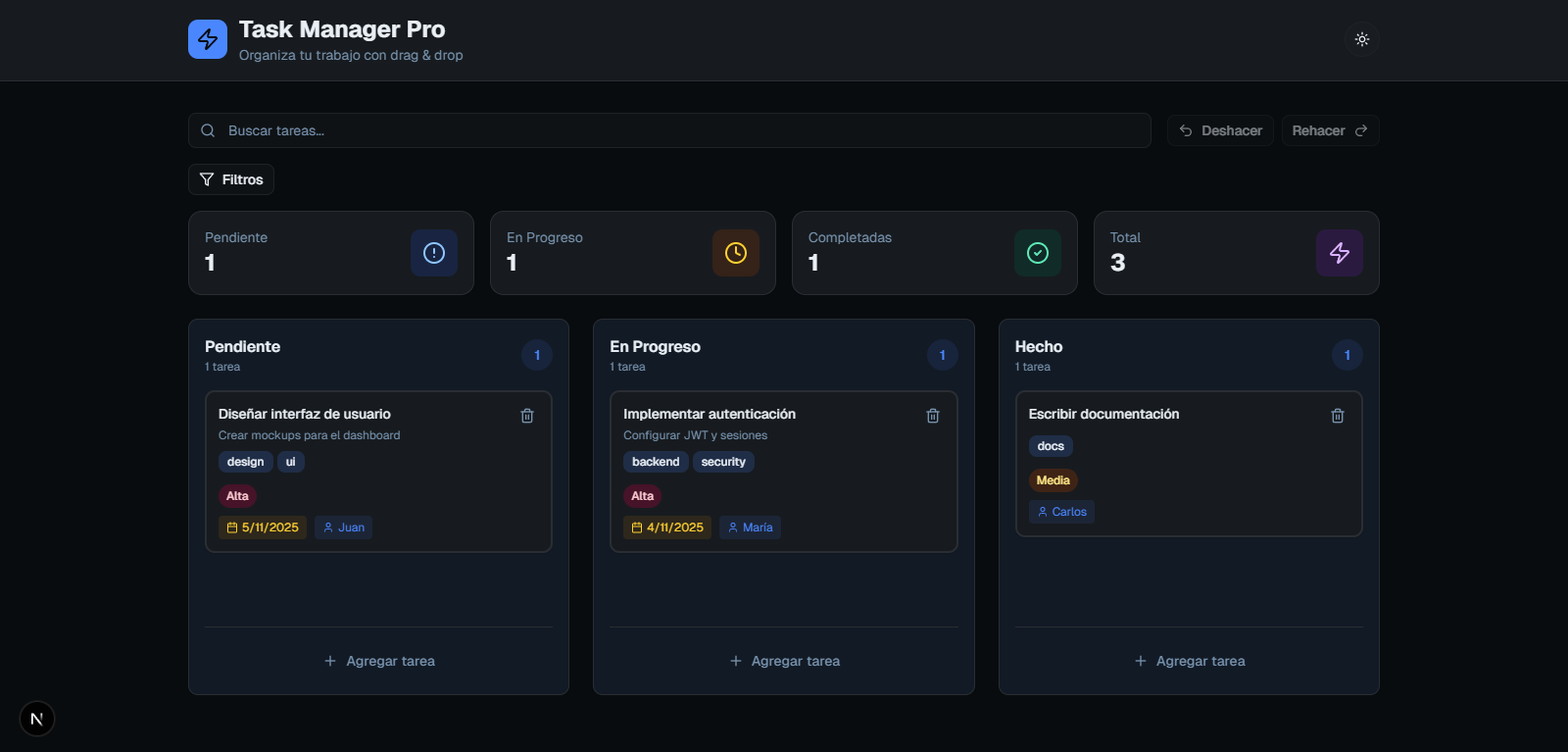Click the Pendiente stat alert icon
1568x752 pixels.
tap(434, 253)
